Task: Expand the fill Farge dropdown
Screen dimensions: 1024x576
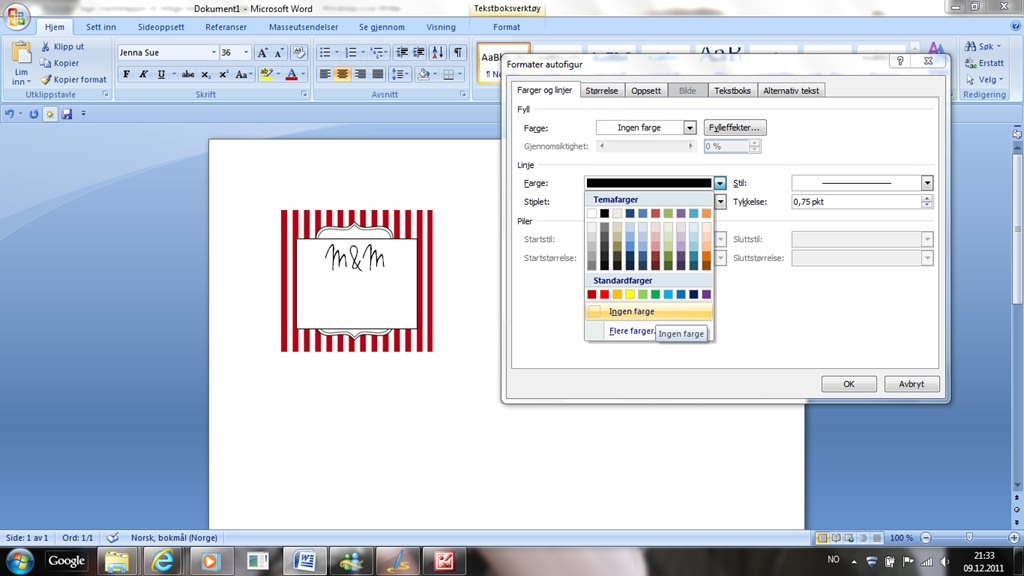Action: coord(690,128)
